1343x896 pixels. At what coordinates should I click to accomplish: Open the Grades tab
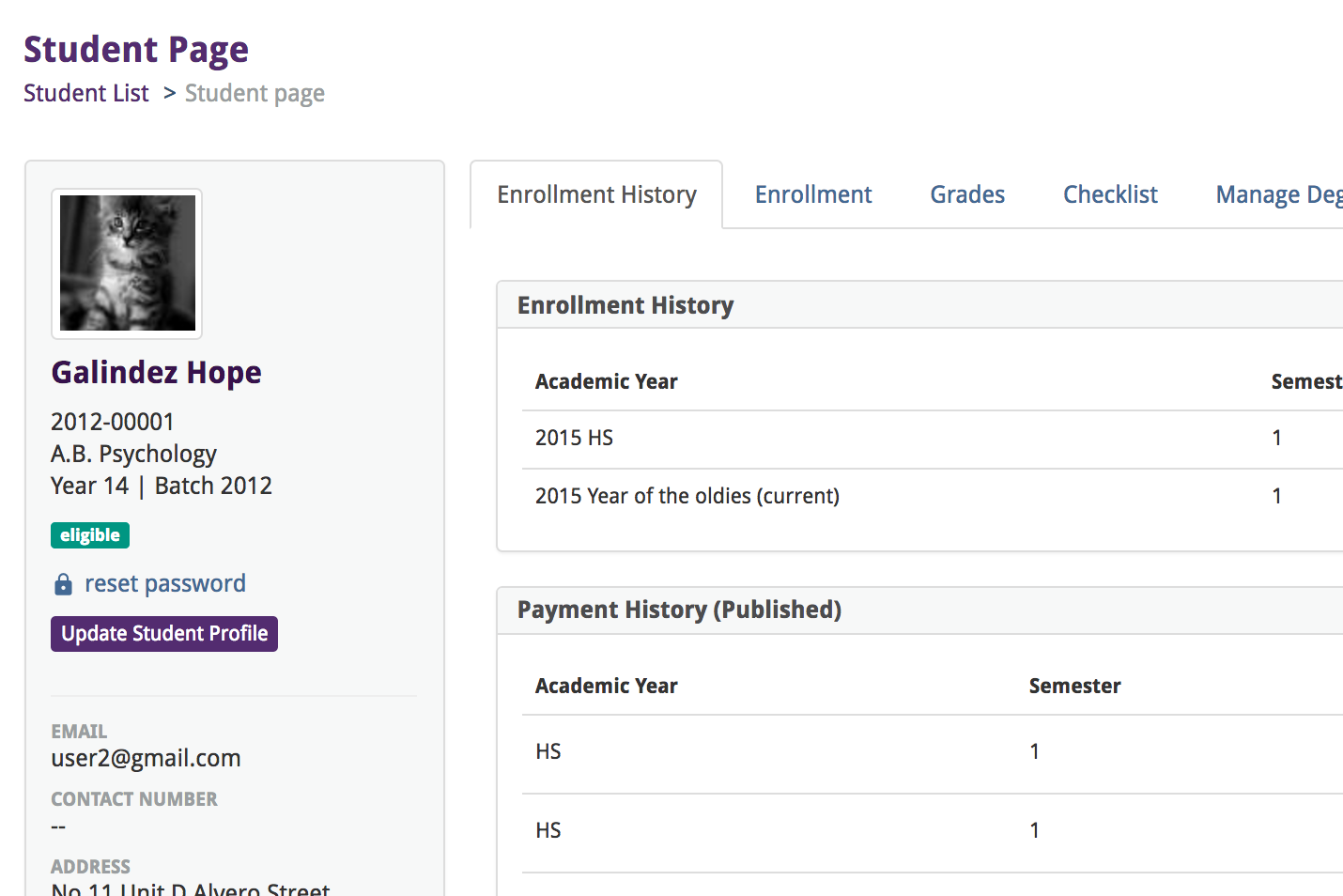(x=967, y=194)
